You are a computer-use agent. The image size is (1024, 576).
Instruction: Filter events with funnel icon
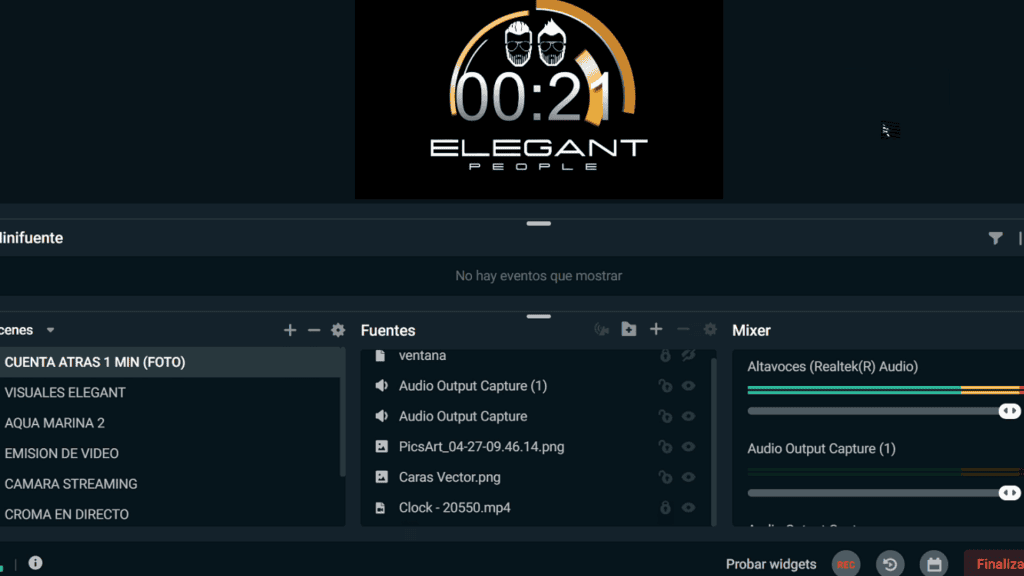tap(995, 238)
